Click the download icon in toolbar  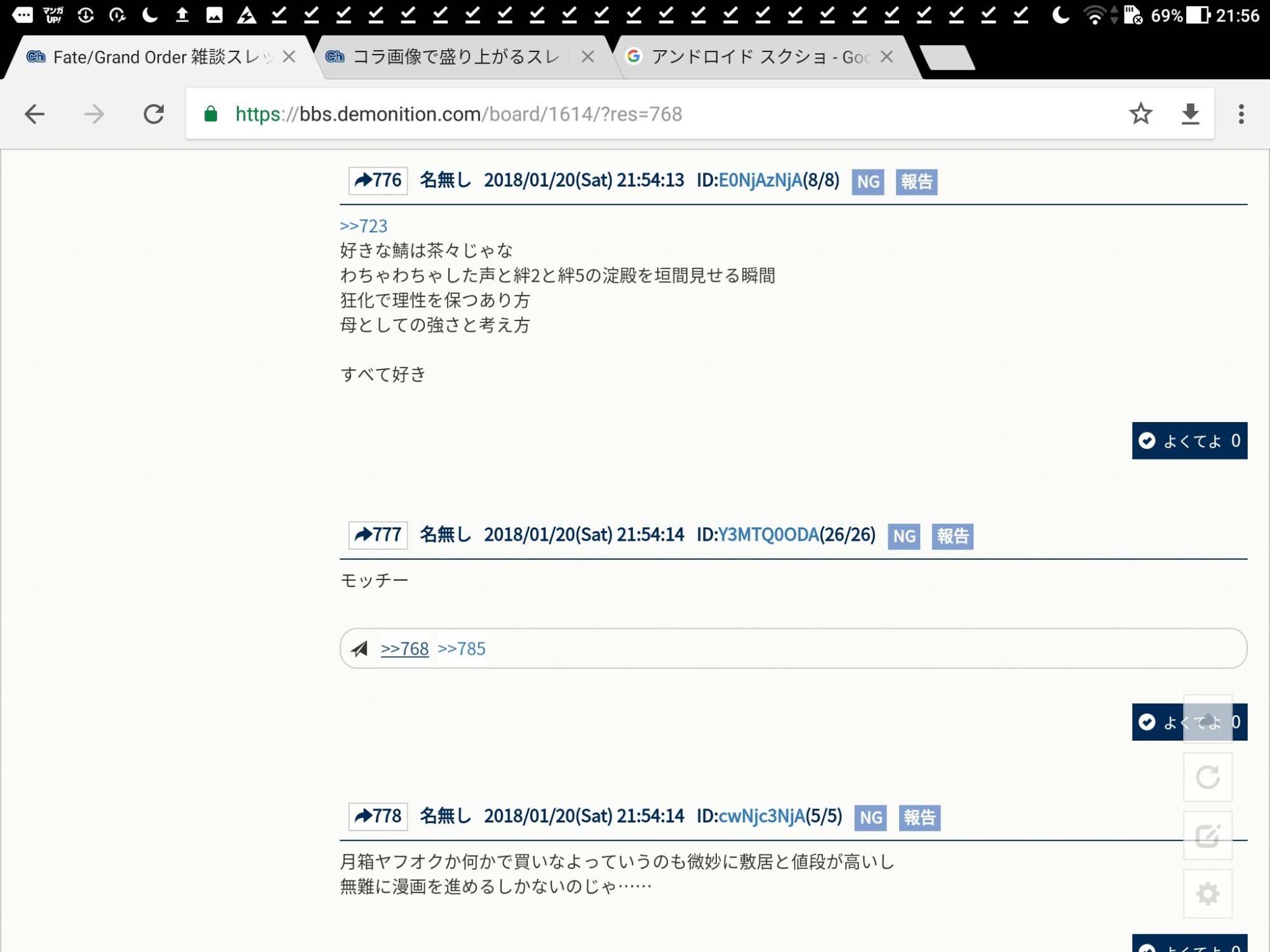[x=1190, y=114]
